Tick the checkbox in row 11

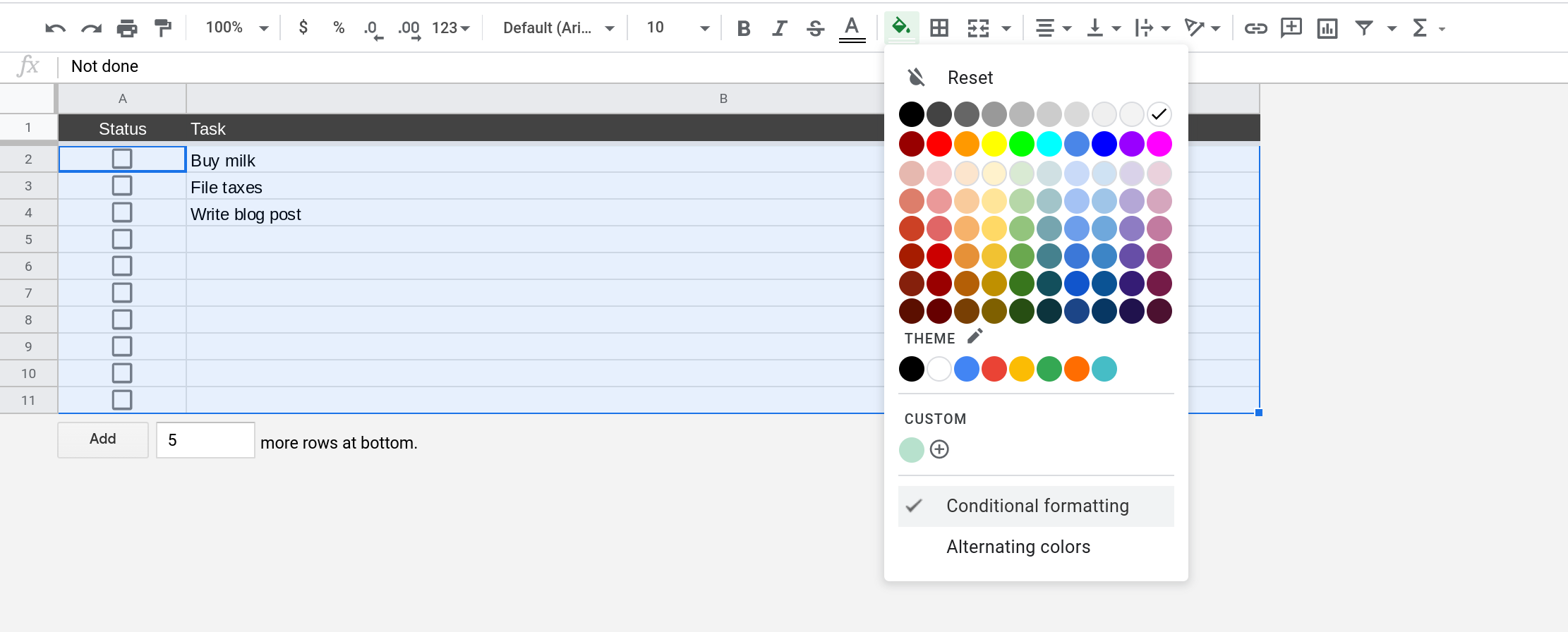(122, 400)
